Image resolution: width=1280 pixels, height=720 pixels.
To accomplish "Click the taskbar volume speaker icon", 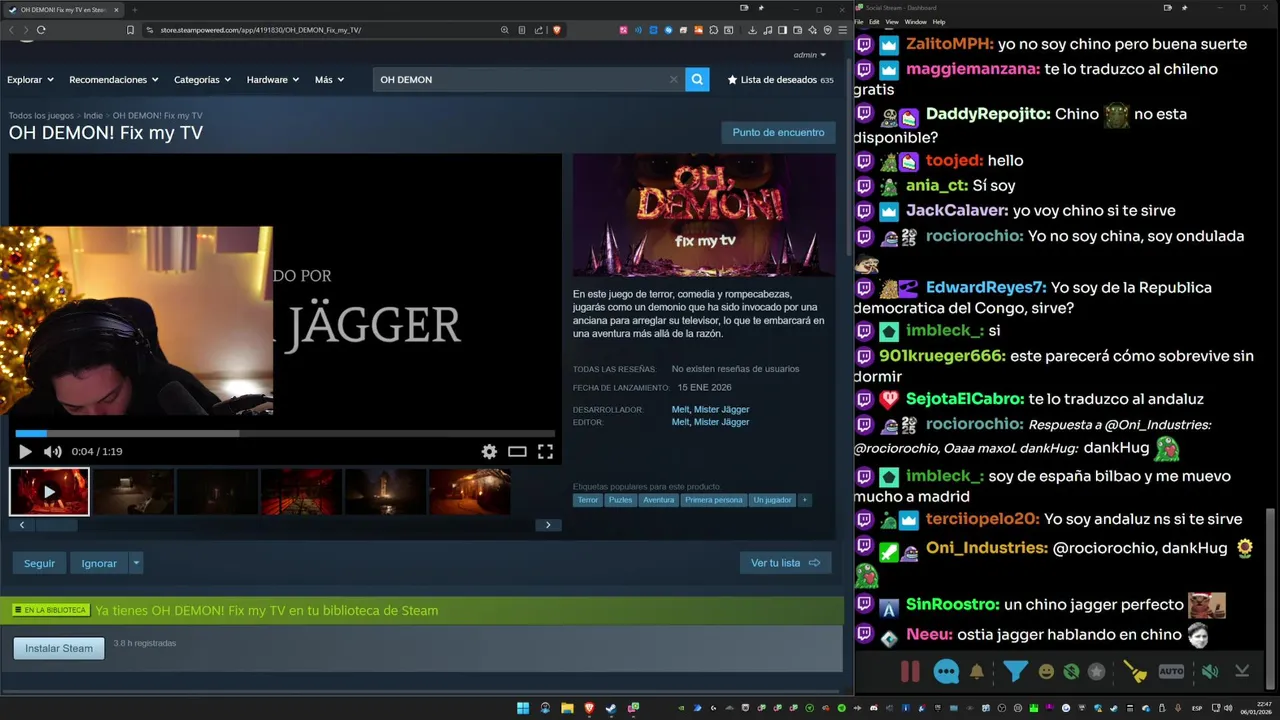I will coord(1228,708).
